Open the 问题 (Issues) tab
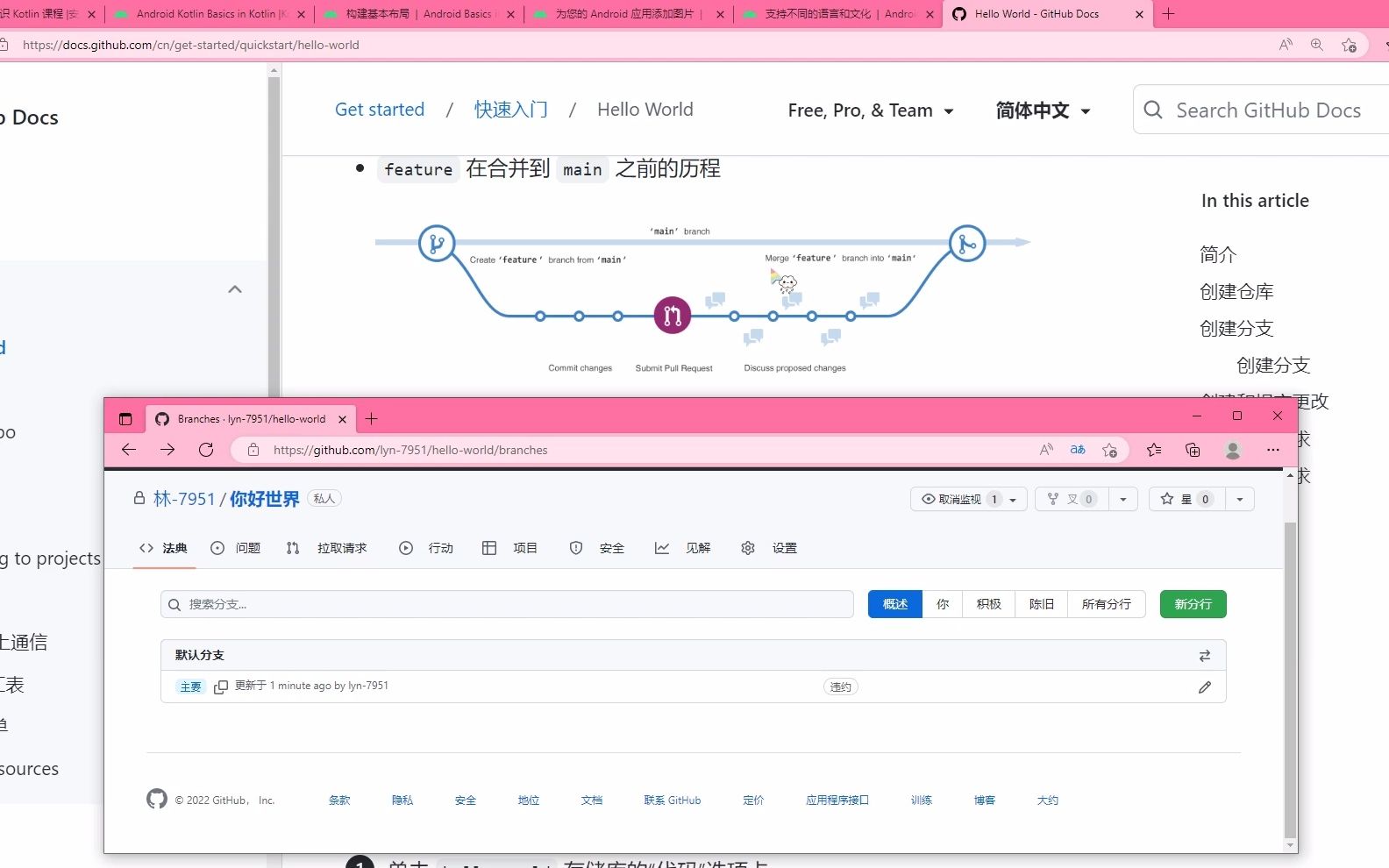Screen dimensions: 1389x868 click(236, 548)
